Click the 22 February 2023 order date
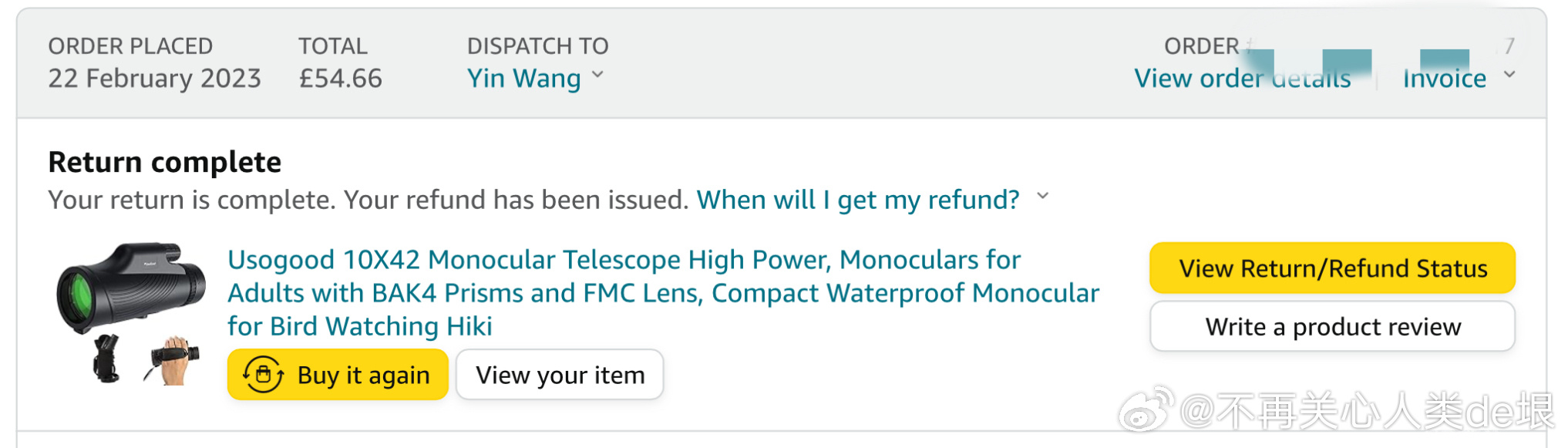Screen dimensions: 1568x448 [154, 79]
